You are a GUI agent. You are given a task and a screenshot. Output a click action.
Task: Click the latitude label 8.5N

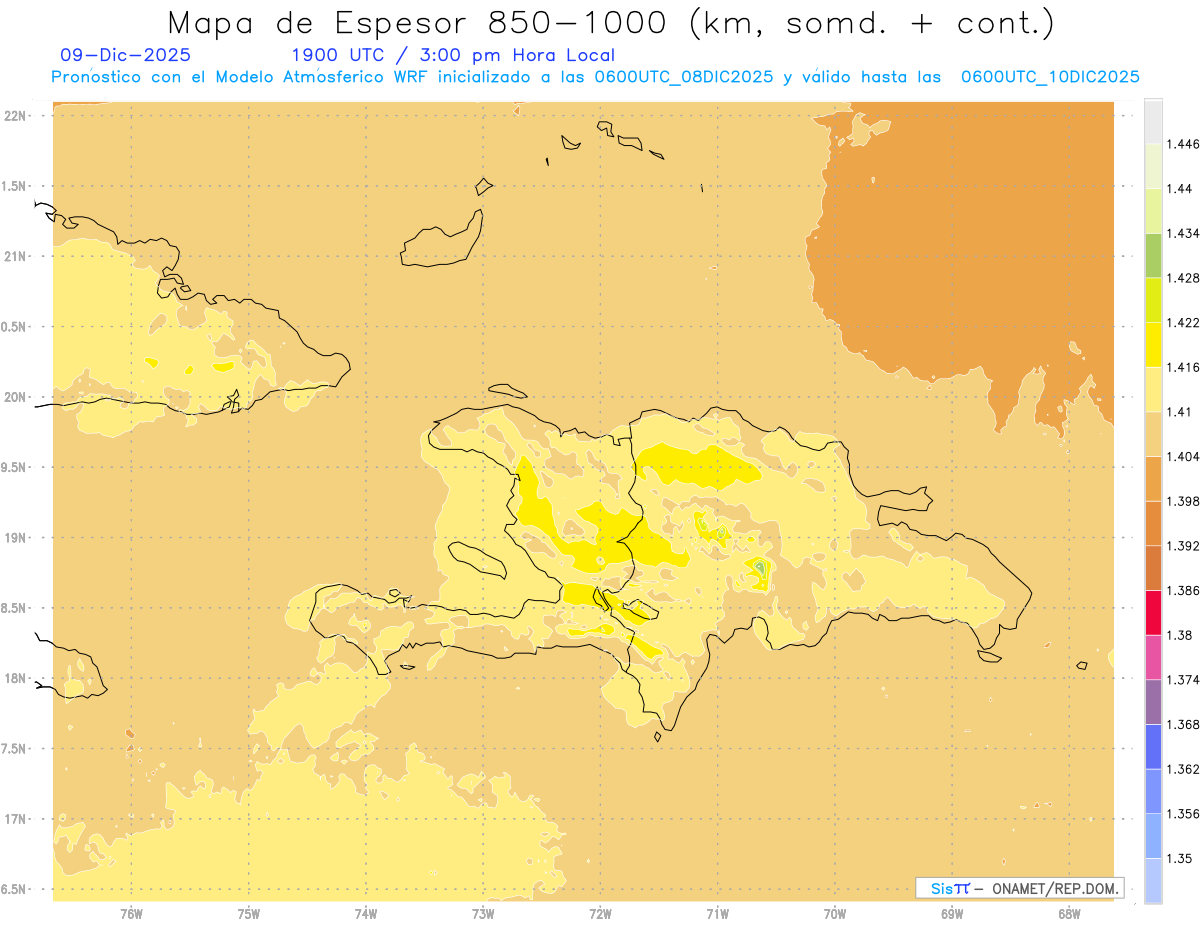coord(14,608)
